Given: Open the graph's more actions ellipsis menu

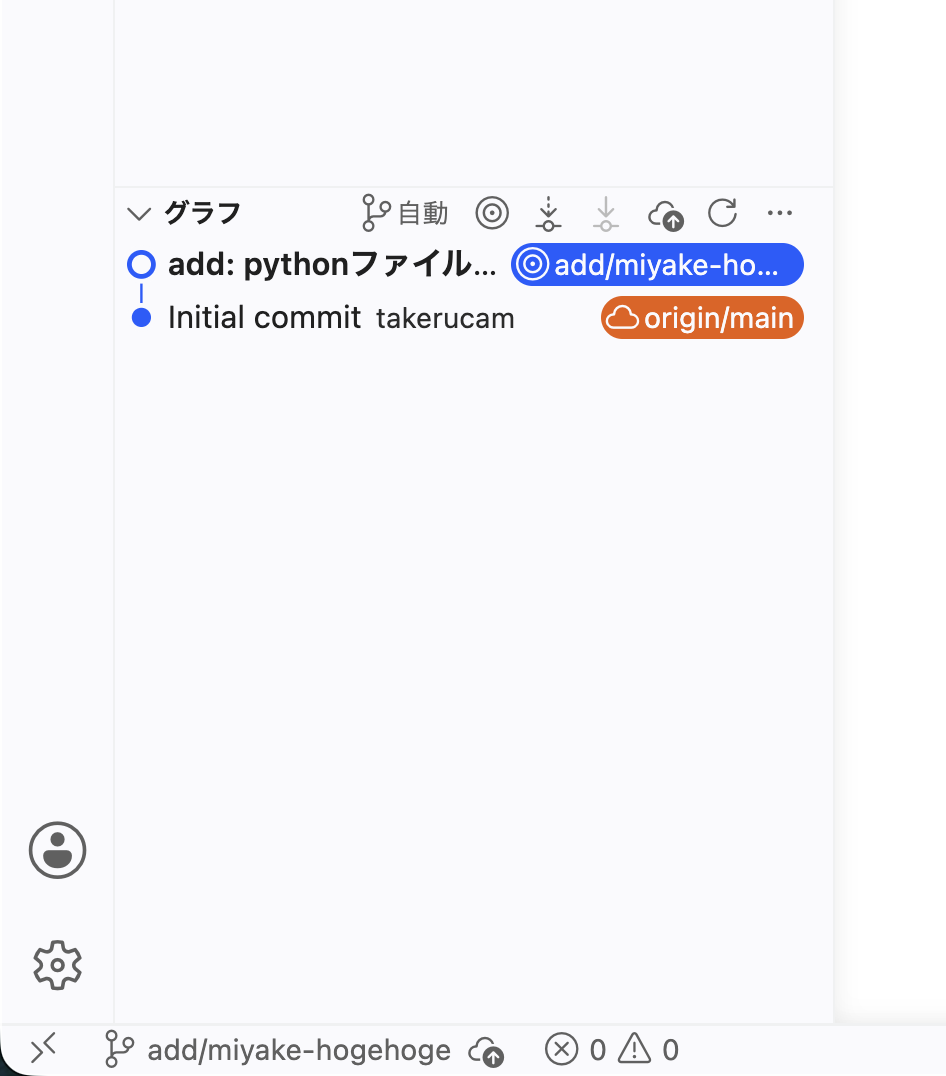Looking at the screenshot, I should click(780, 213).
